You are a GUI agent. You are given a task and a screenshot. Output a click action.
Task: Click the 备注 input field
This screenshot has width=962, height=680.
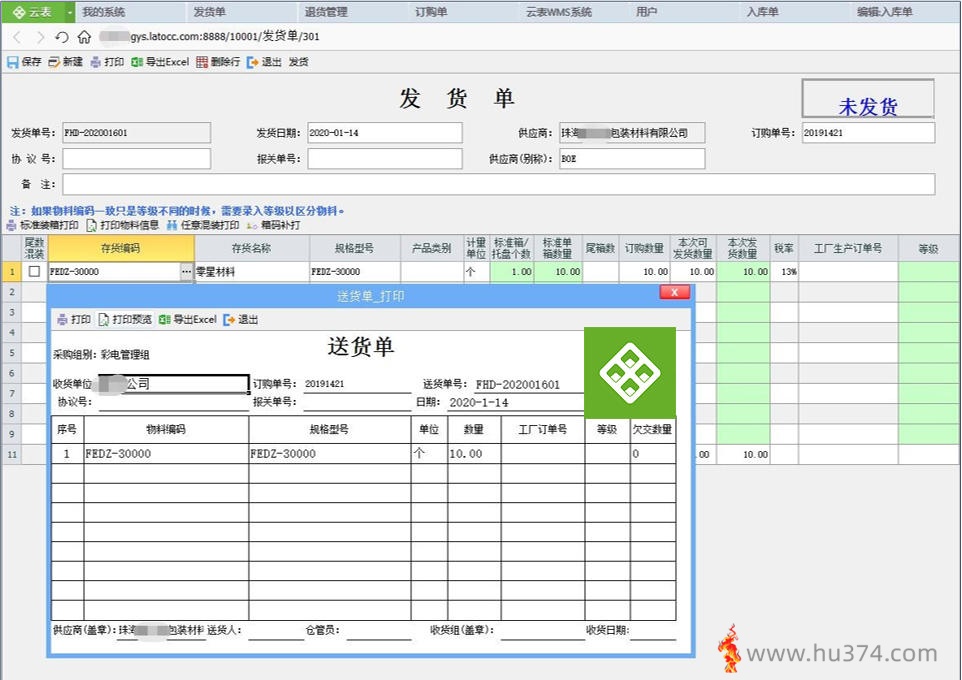(x=498, y=184)
